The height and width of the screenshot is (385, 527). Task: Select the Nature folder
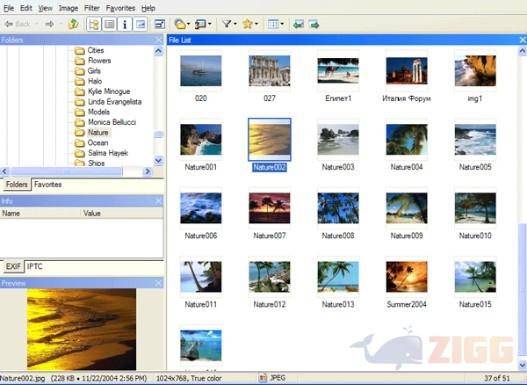[98, 132]
